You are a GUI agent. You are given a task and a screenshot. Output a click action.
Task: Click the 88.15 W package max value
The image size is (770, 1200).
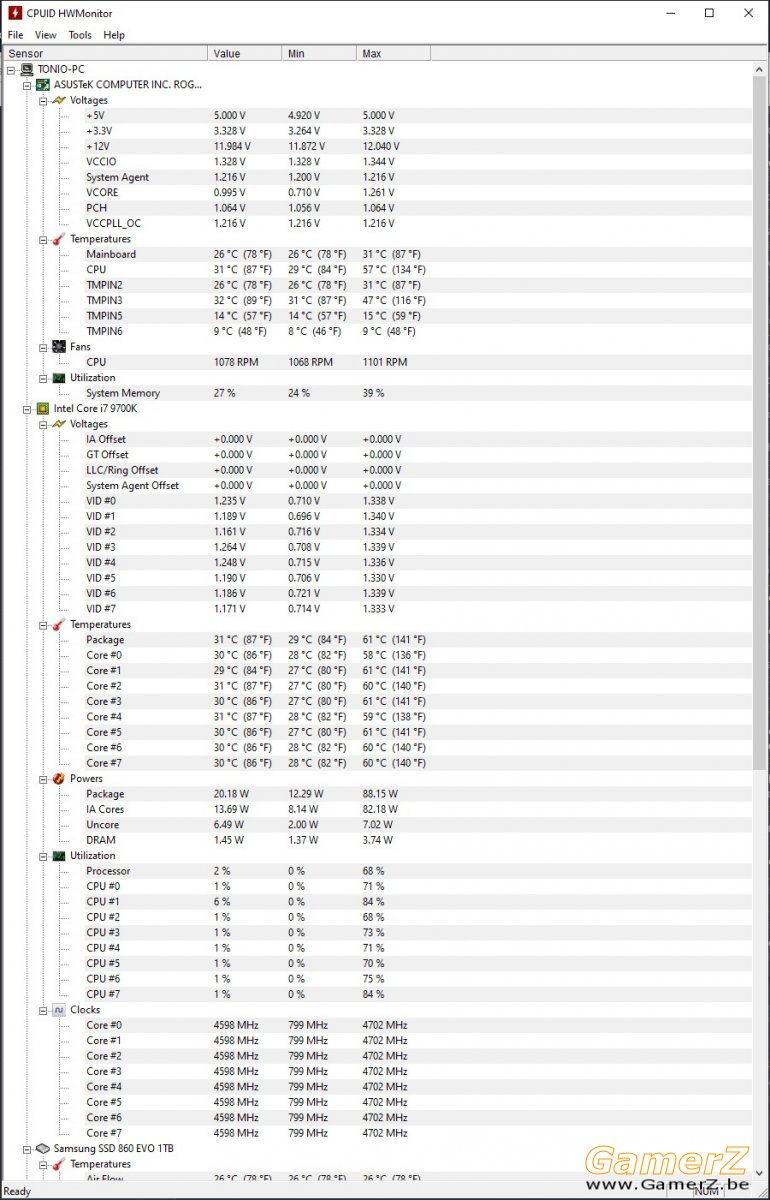[x=380, y=794]
